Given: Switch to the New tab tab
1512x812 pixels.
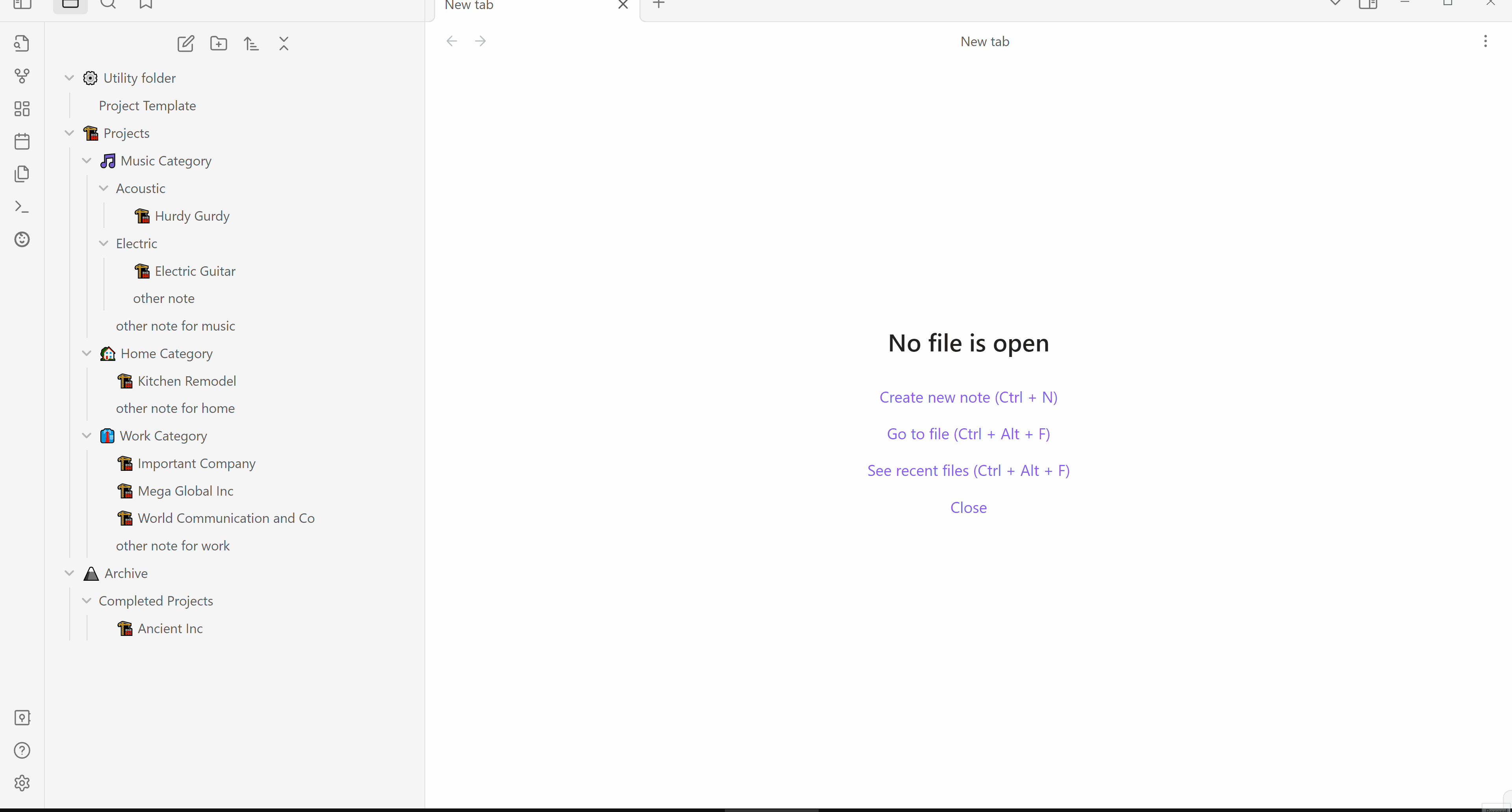Looking at the screenshot, I should [x=470, y=6].
